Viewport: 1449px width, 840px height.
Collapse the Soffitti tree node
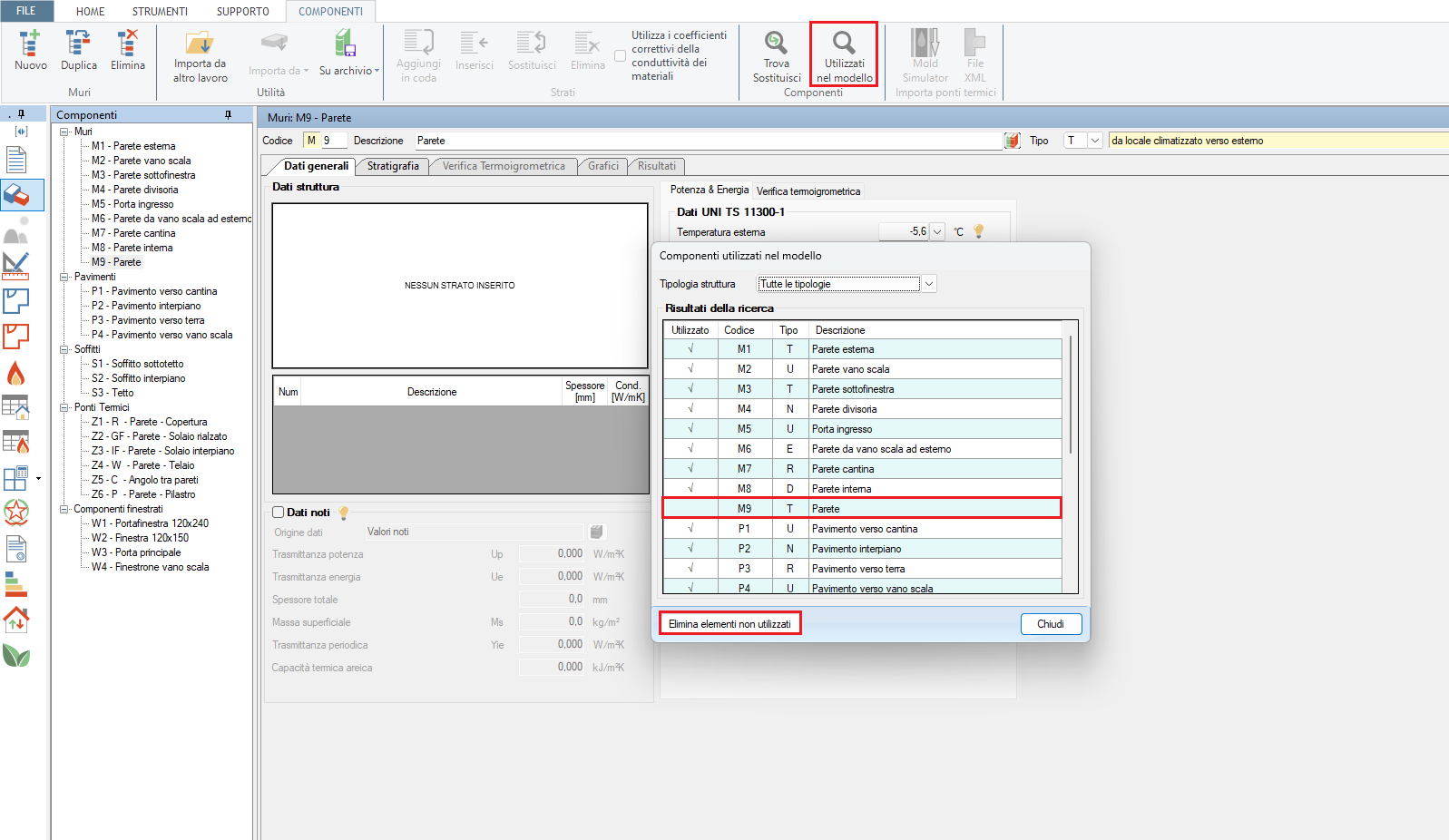(64, 349)
